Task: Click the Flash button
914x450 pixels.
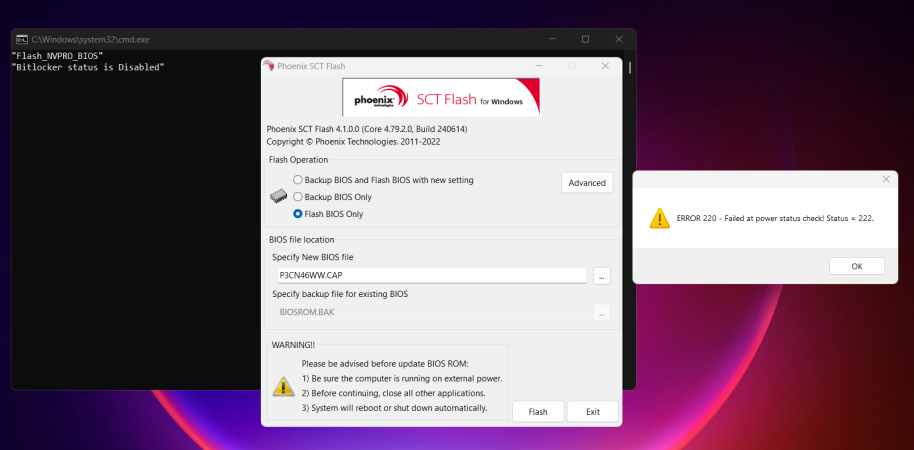Action: tap(538, 412)
